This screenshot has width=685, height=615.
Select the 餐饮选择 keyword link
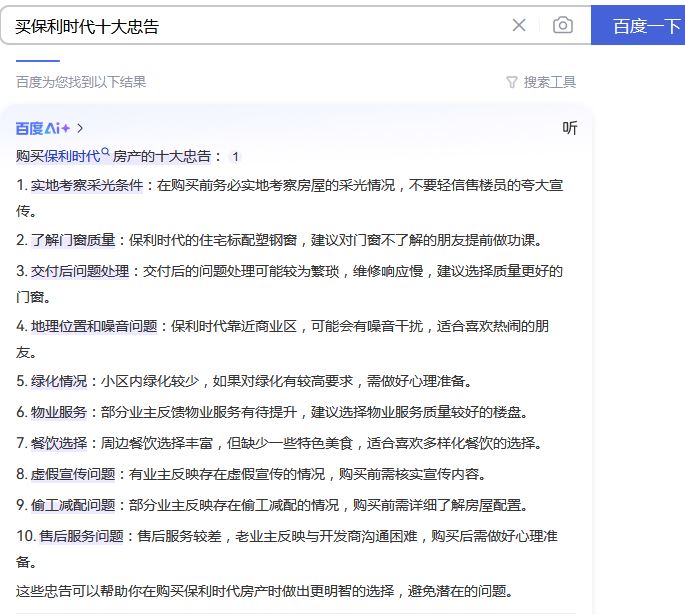pos(59,443)
